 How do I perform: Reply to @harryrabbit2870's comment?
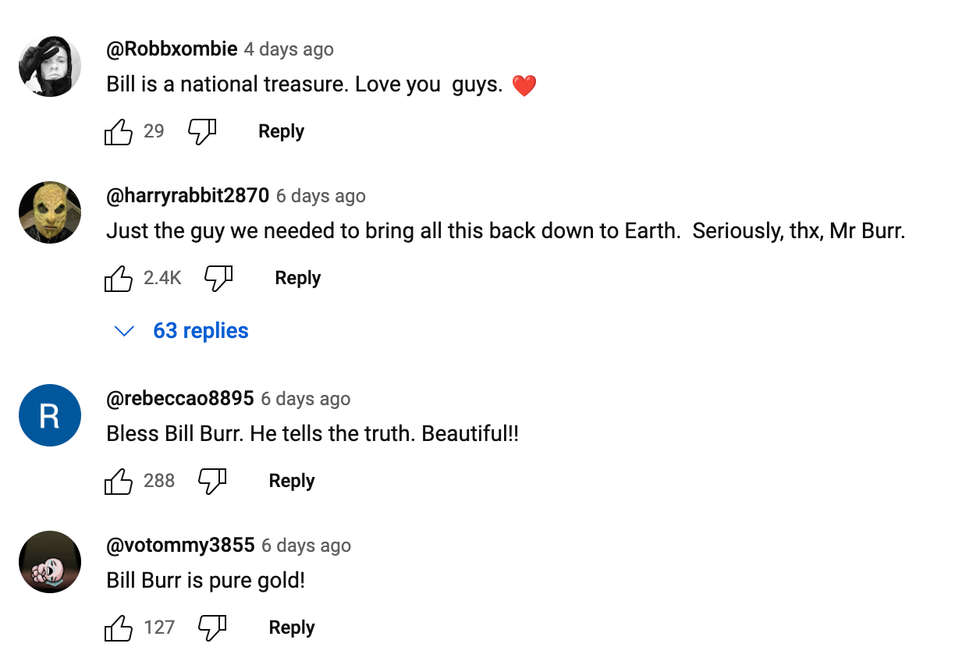point(298,279)
